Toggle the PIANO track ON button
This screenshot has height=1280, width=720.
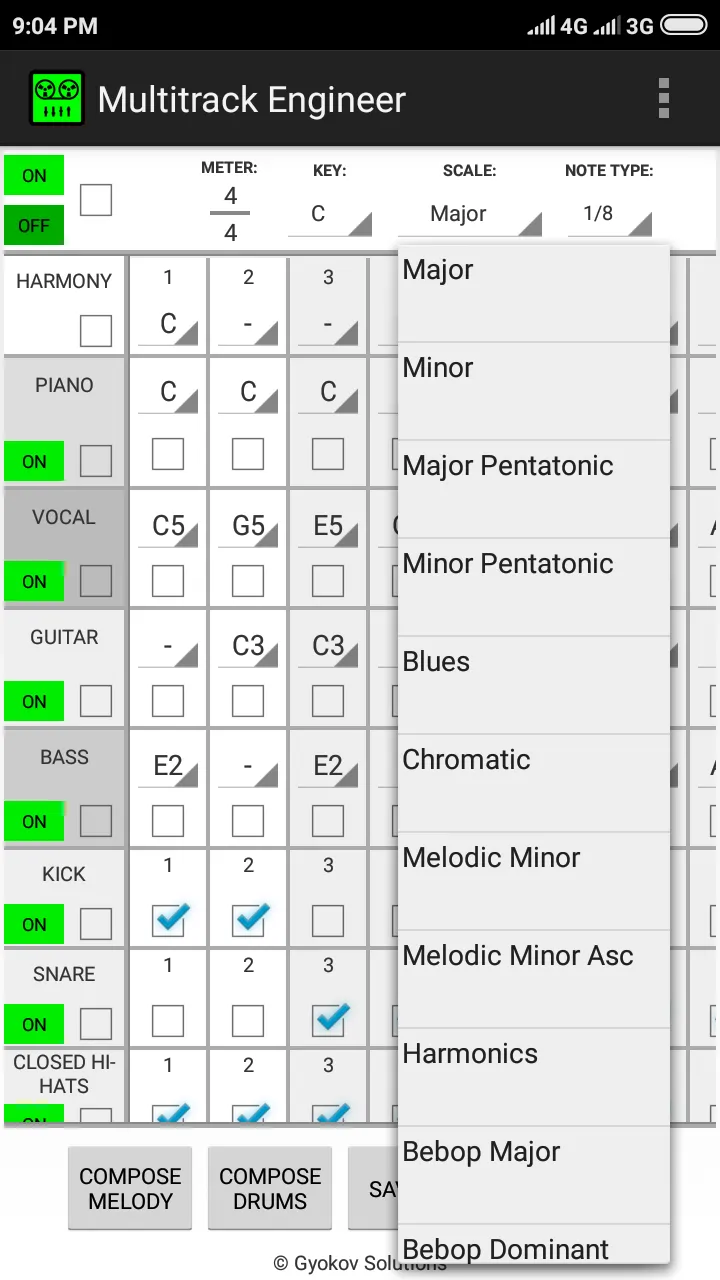click(34, 461)
